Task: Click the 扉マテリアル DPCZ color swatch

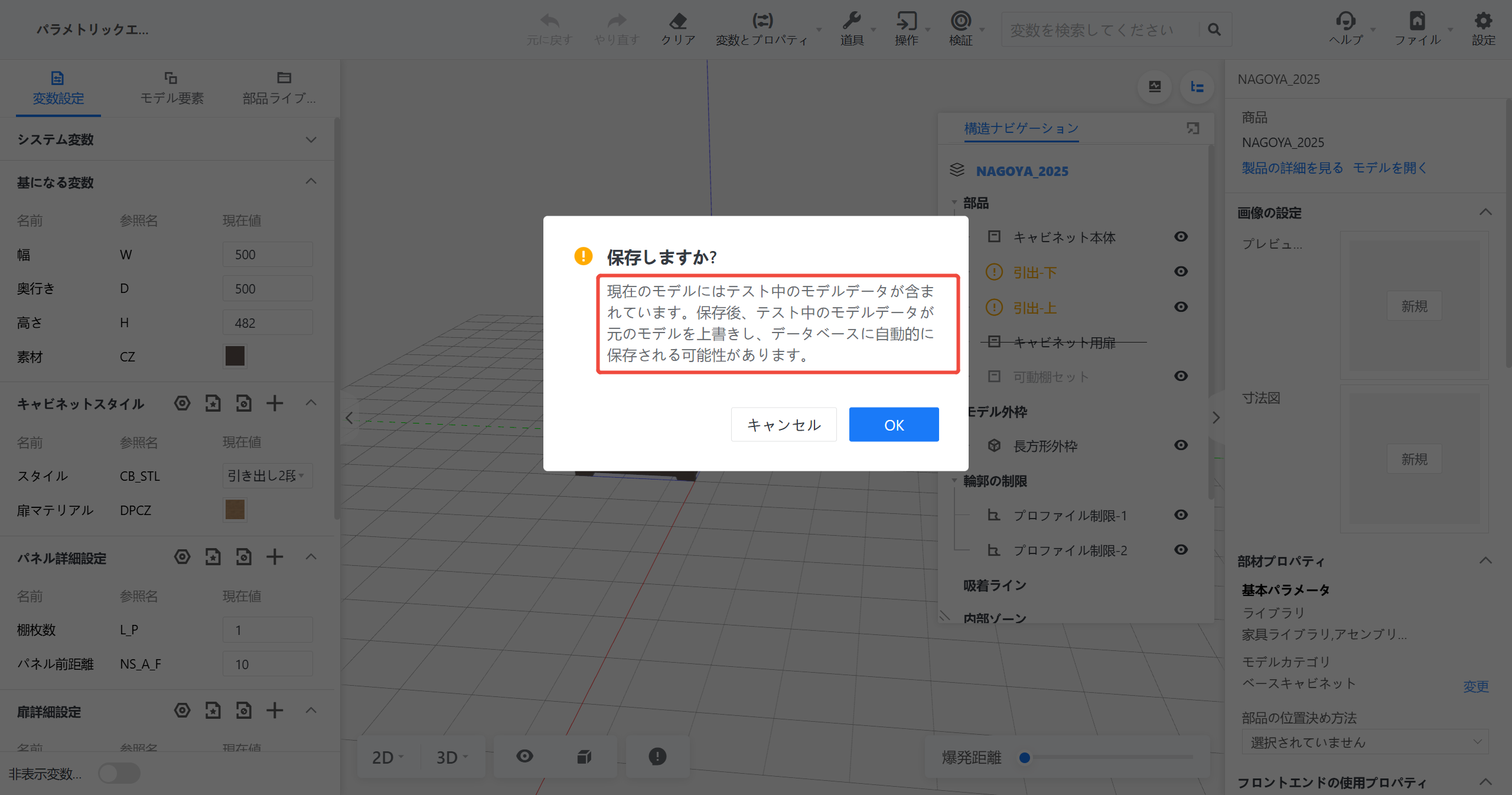Action: (234, 510)
